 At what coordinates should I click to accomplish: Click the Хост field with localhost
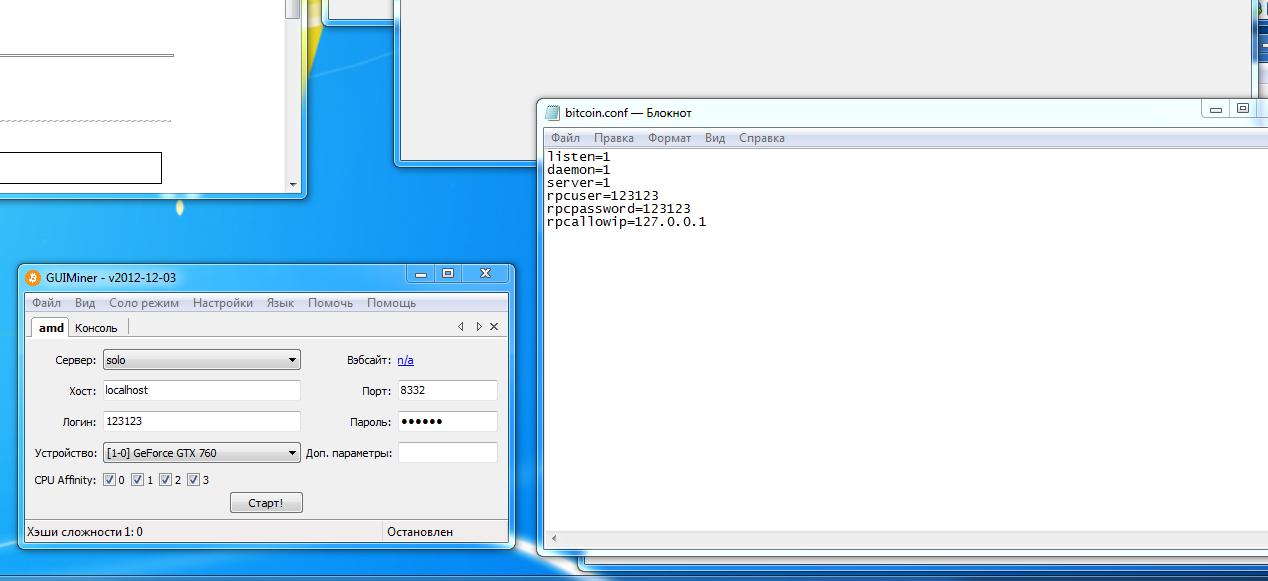coord(201,390)
